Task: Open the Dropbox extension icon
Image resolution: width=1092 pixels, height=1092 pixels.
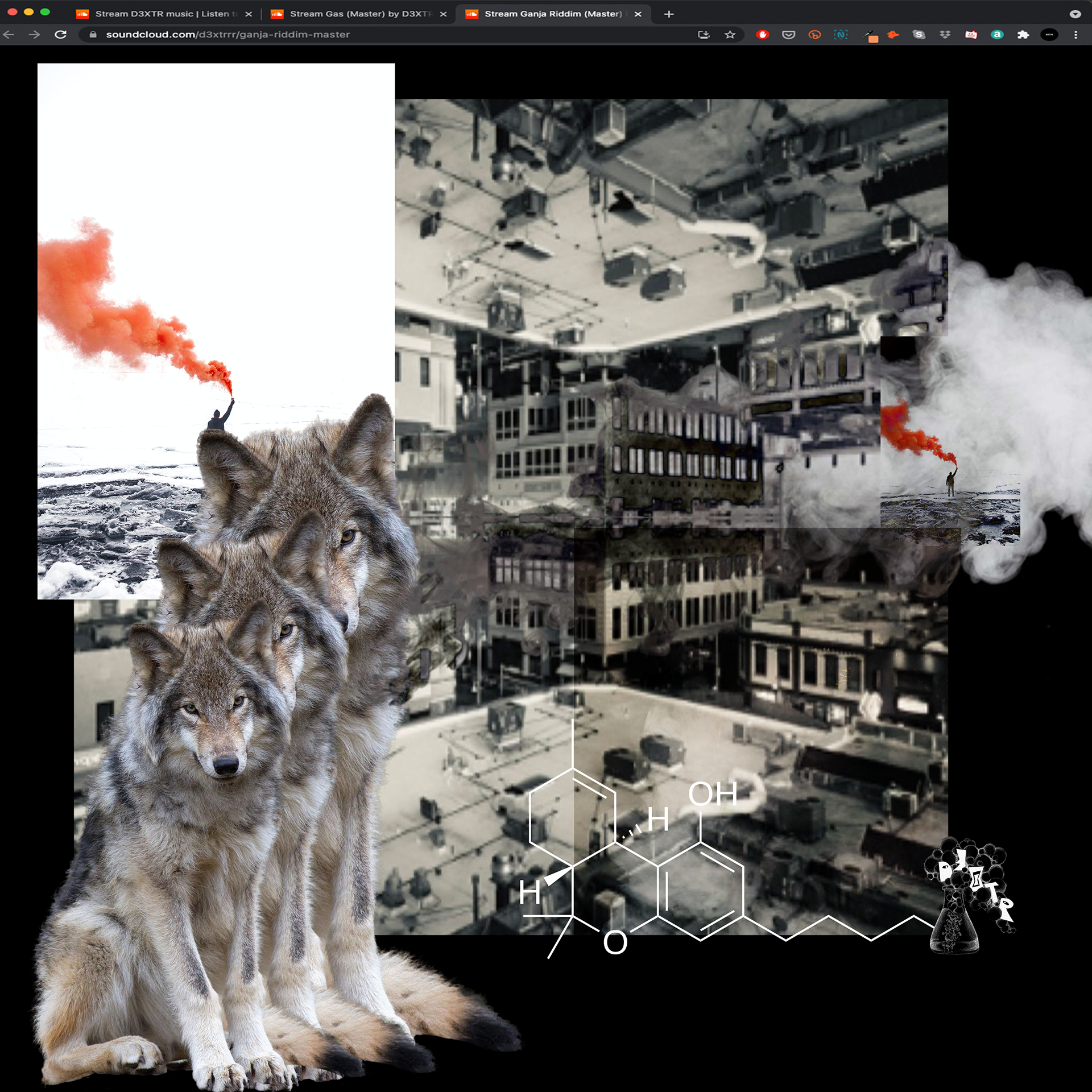Action: (x=945, y=35)
